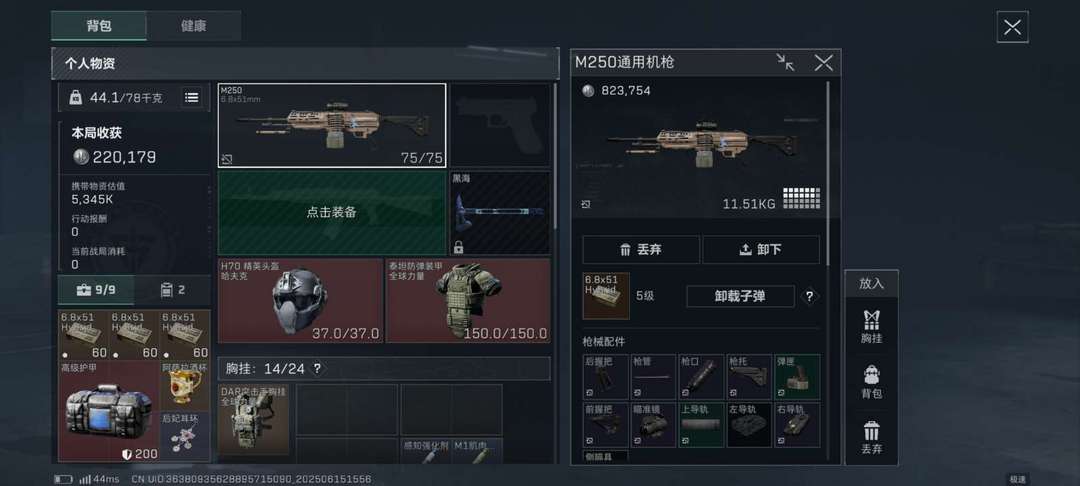Select the pocket tab showing 2

(172, 290)
